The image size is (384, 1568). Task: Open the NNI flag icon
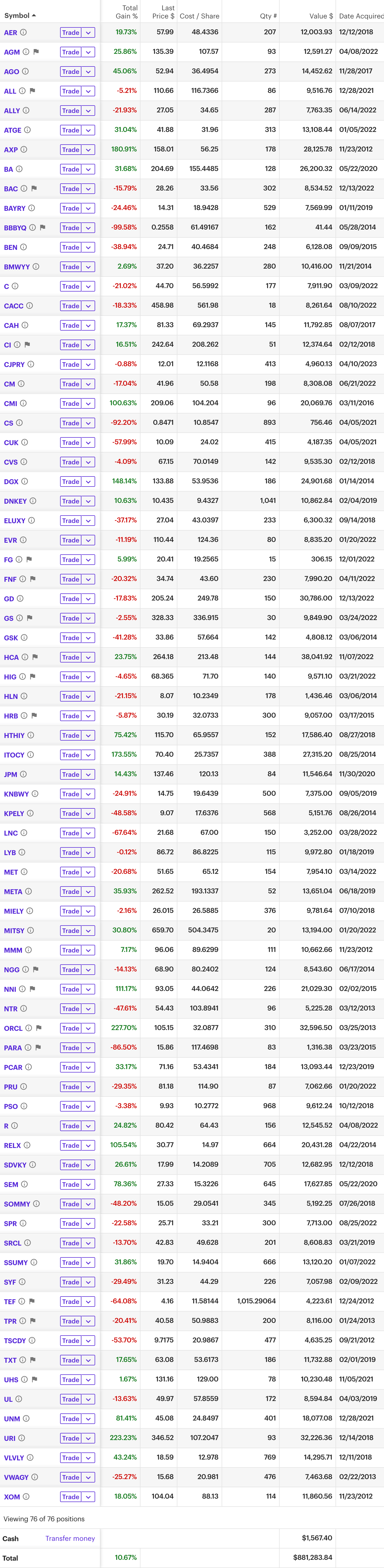point(33,989)
